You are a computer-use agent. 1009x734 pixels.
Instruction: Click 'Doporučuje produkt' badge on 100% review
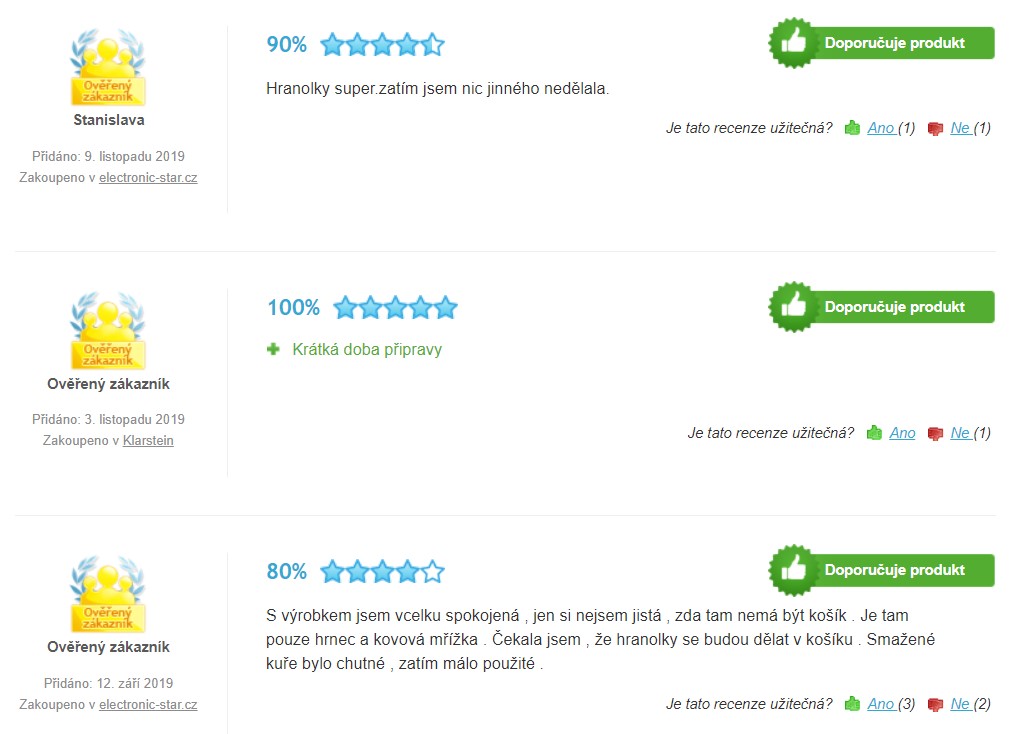[x=882, y=307]
